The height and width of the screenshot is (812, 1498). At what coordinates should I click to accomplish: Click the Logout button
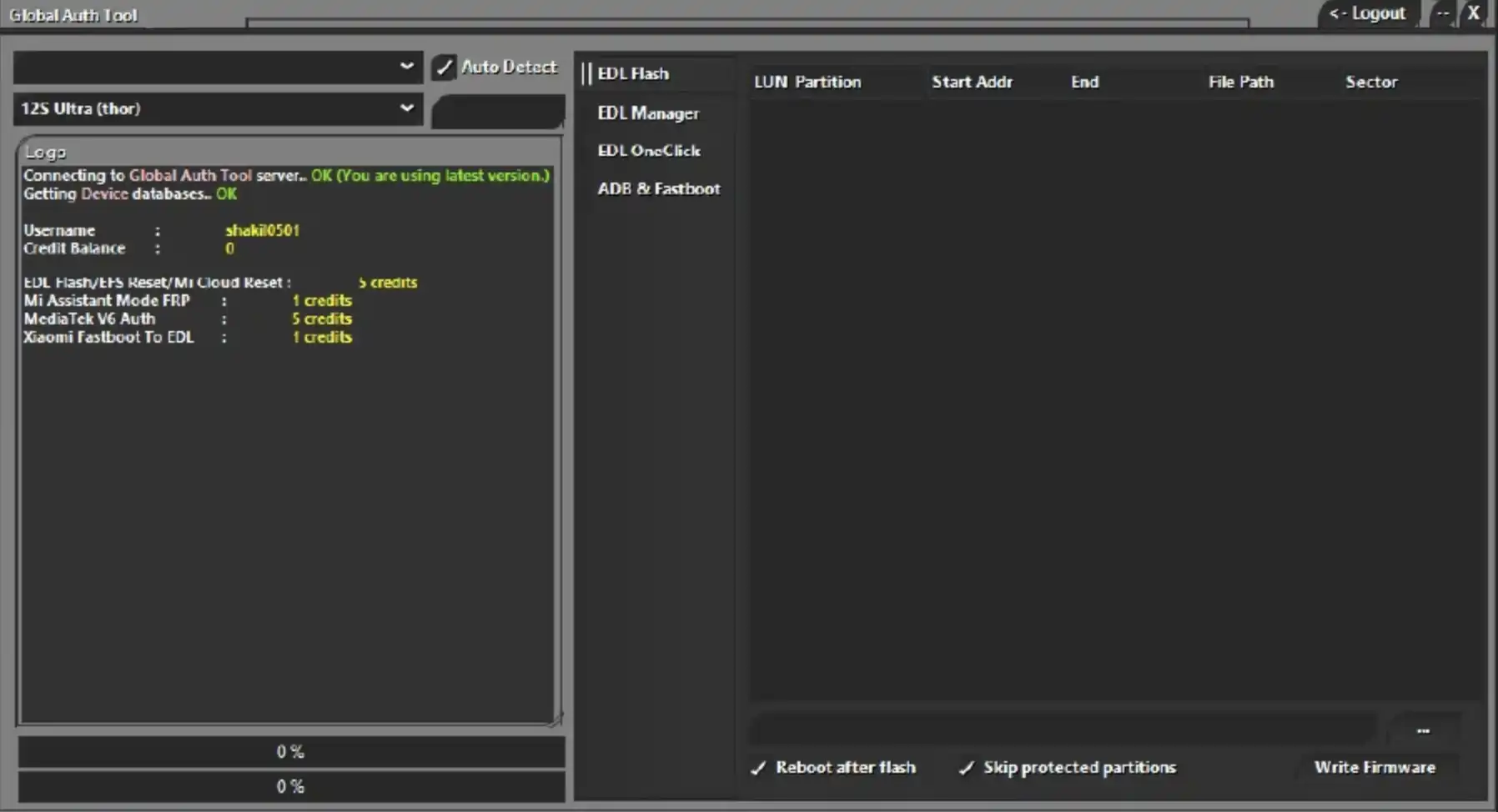(x=1366, y=13)
